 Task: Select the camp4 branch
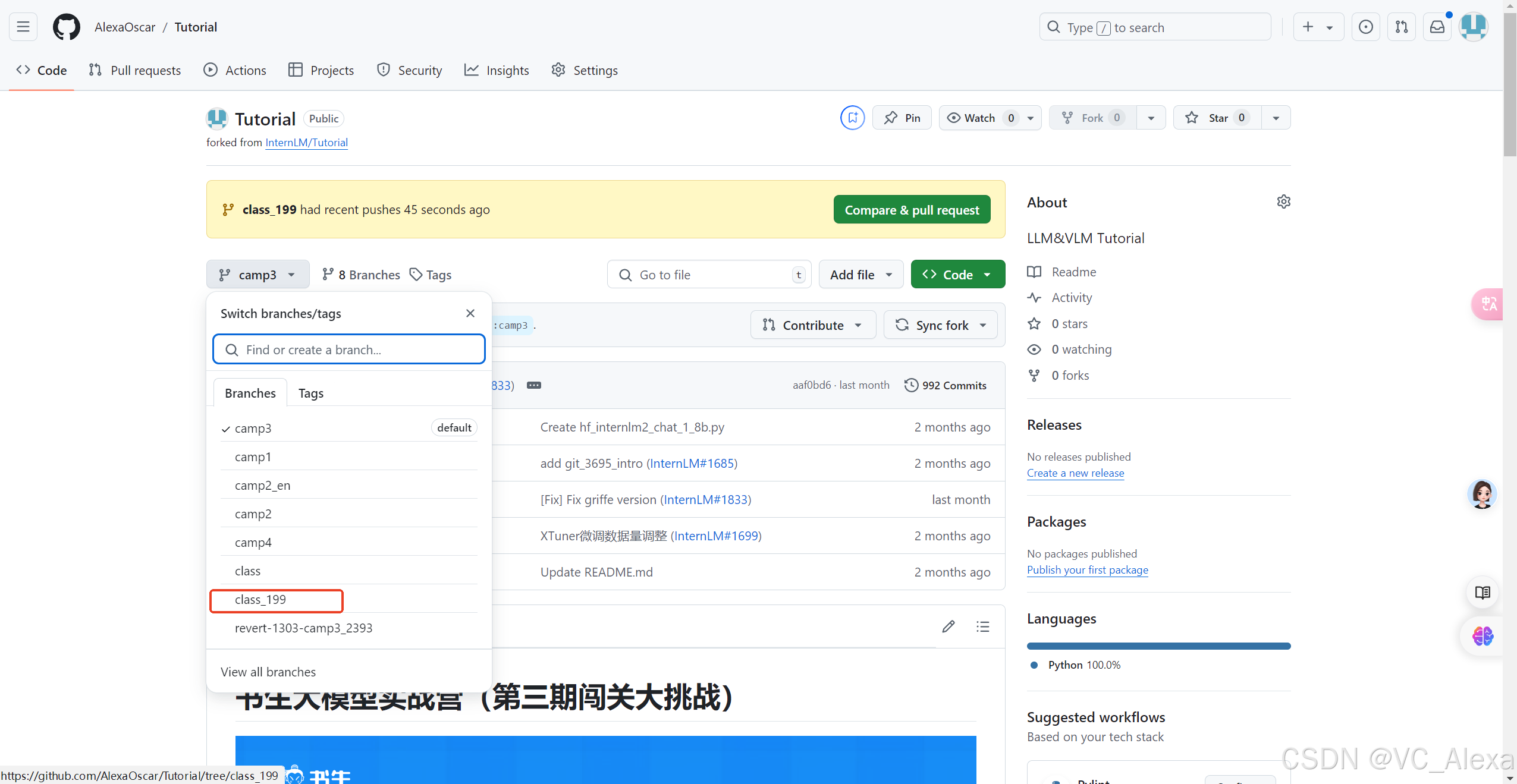coord(349,543)
